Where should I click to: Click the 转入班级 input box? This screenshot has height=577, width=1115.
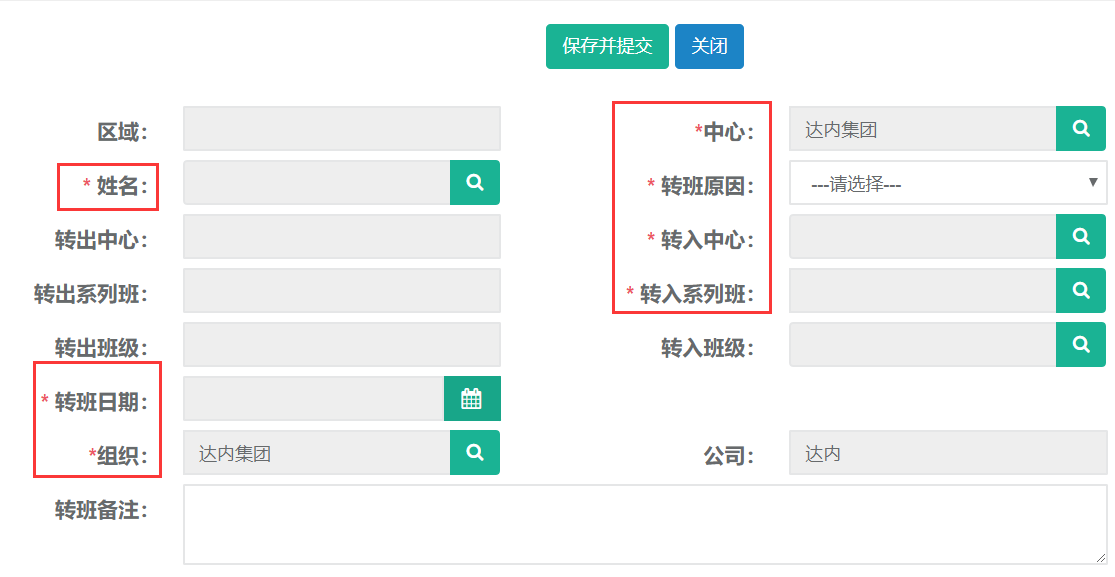pyautogui.click(x=922, y=345)
